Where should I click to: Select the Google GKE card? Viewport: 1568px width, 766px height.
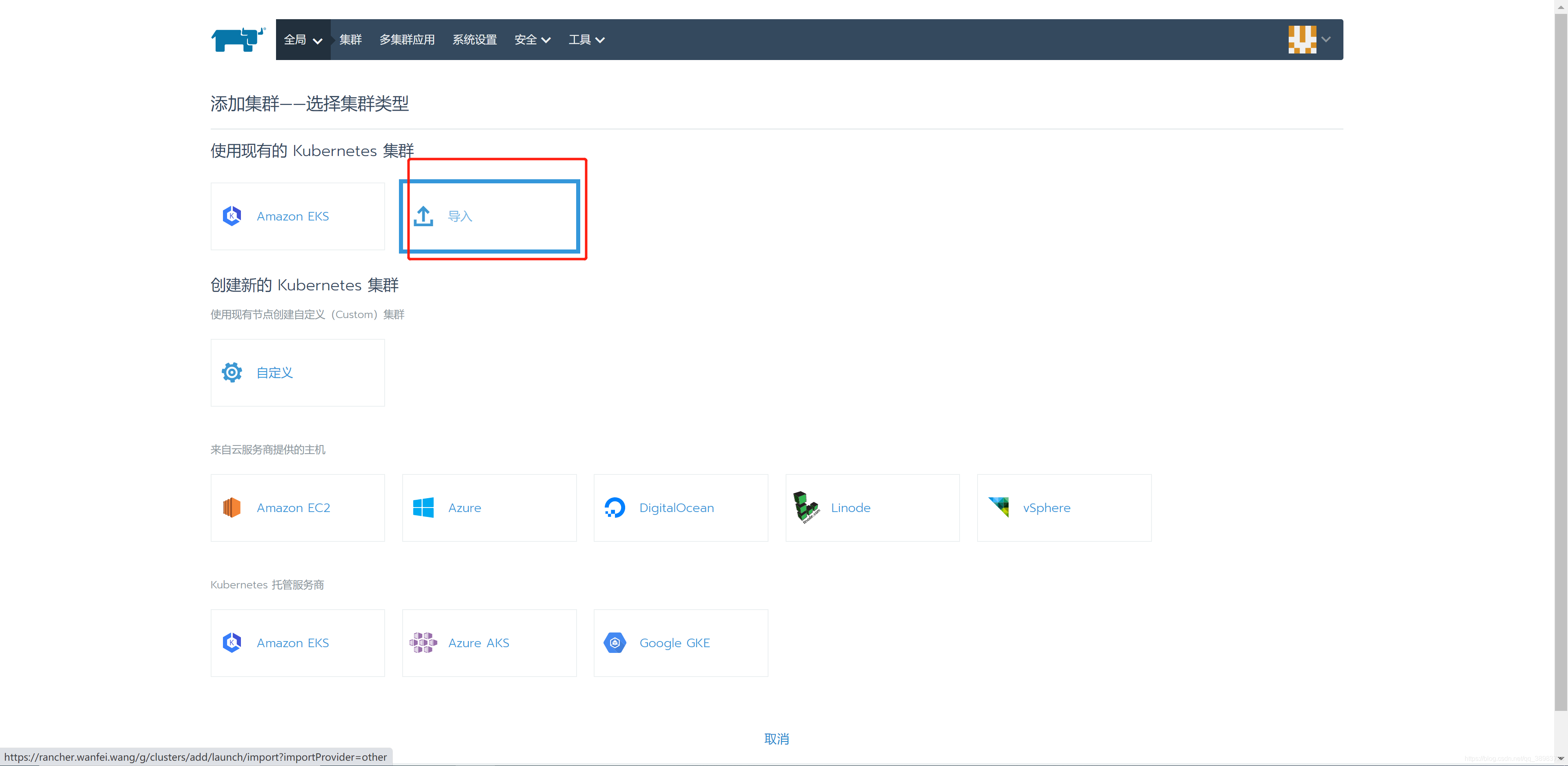[x=681, y=643]
